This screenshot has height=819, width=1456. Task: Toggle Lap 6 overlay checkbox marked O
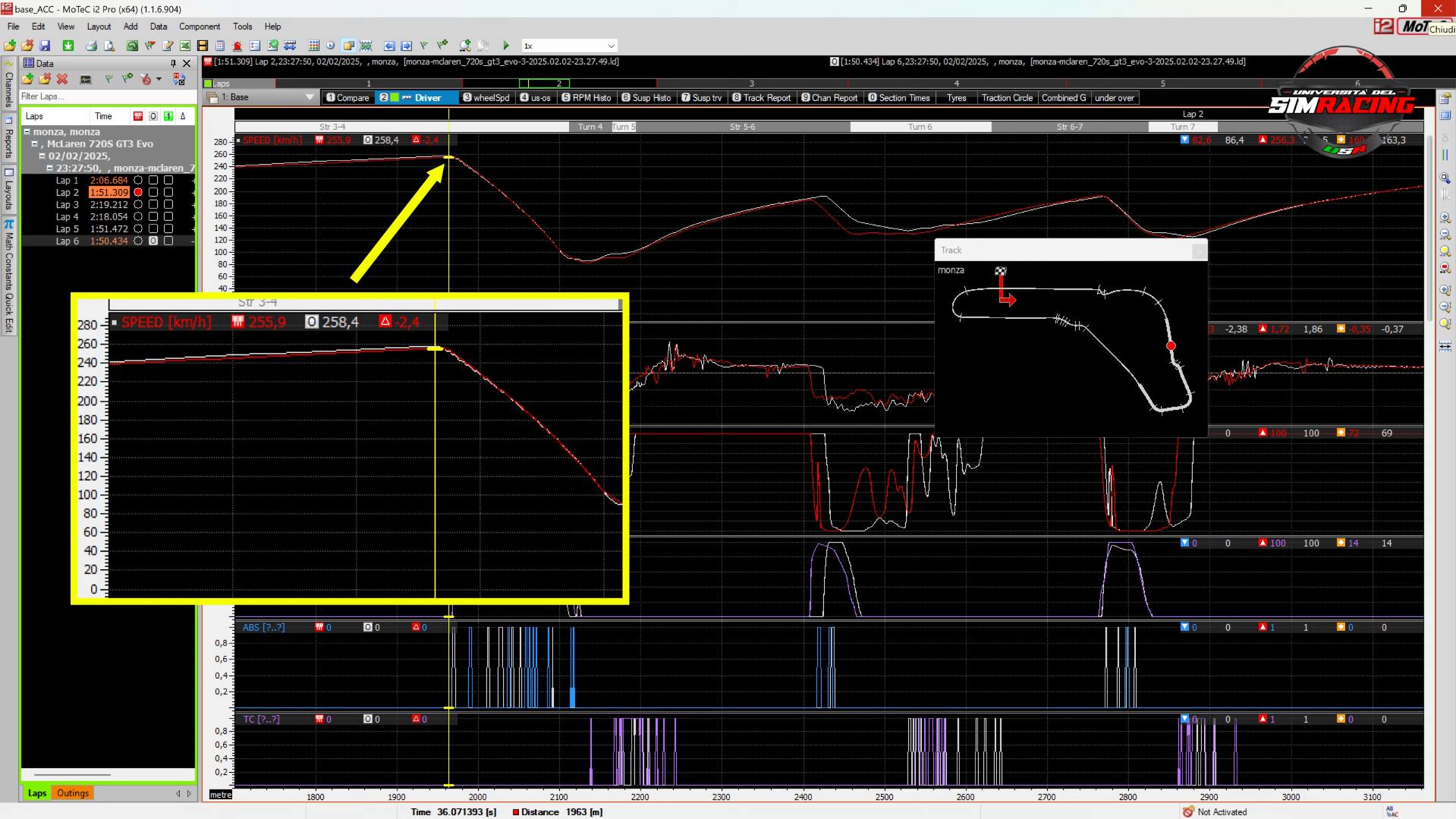click(153, 241)
